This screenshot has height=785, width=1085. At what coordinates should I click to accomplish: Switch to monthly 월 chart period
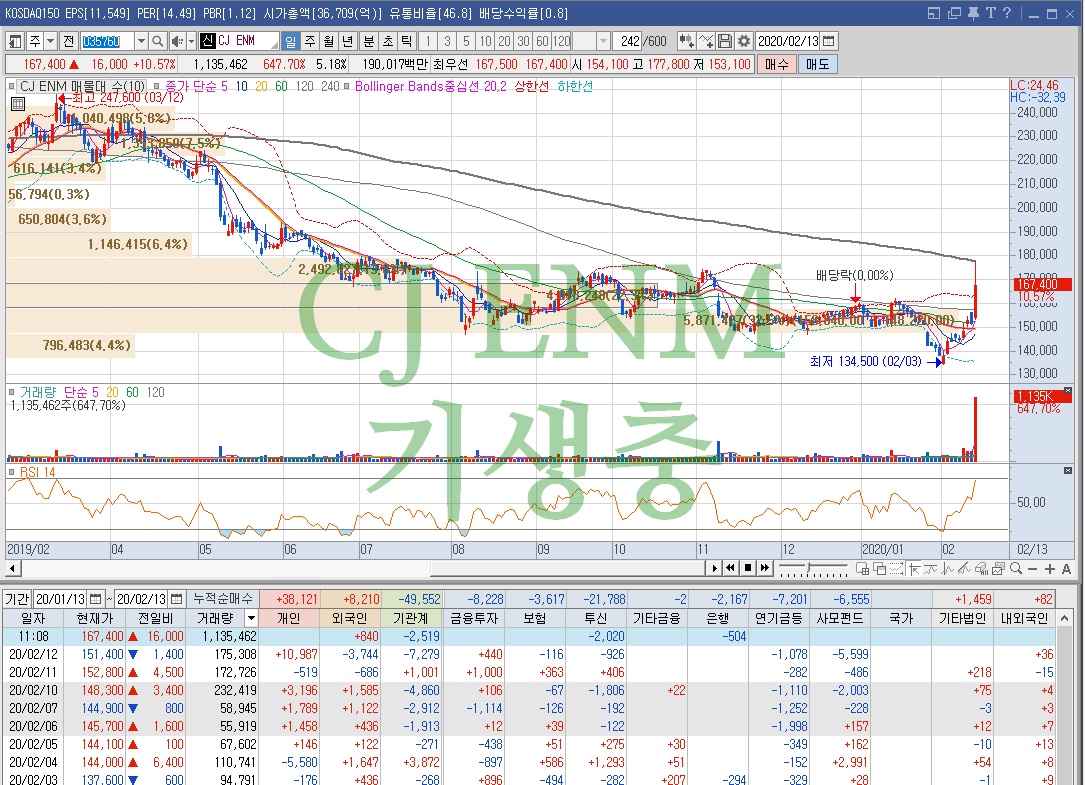point(329,42)
